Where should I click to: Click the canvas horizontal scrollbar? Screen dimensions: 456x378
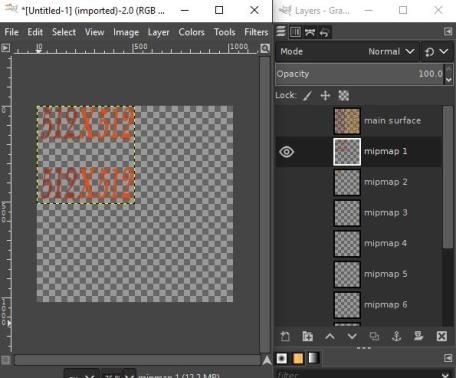coord(137,360)
